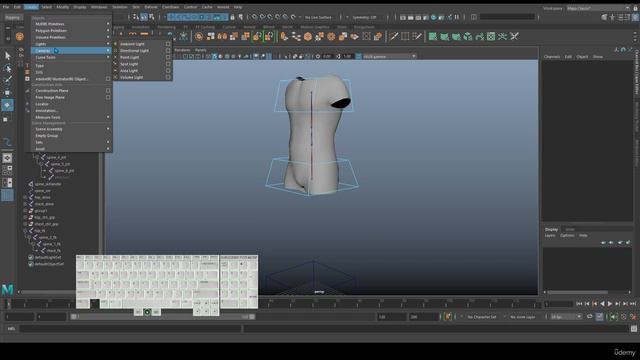This screenshot has width=640, height=360.
Task: Choose Ambient Light from Lights submenu
Action: click(132, 44)
